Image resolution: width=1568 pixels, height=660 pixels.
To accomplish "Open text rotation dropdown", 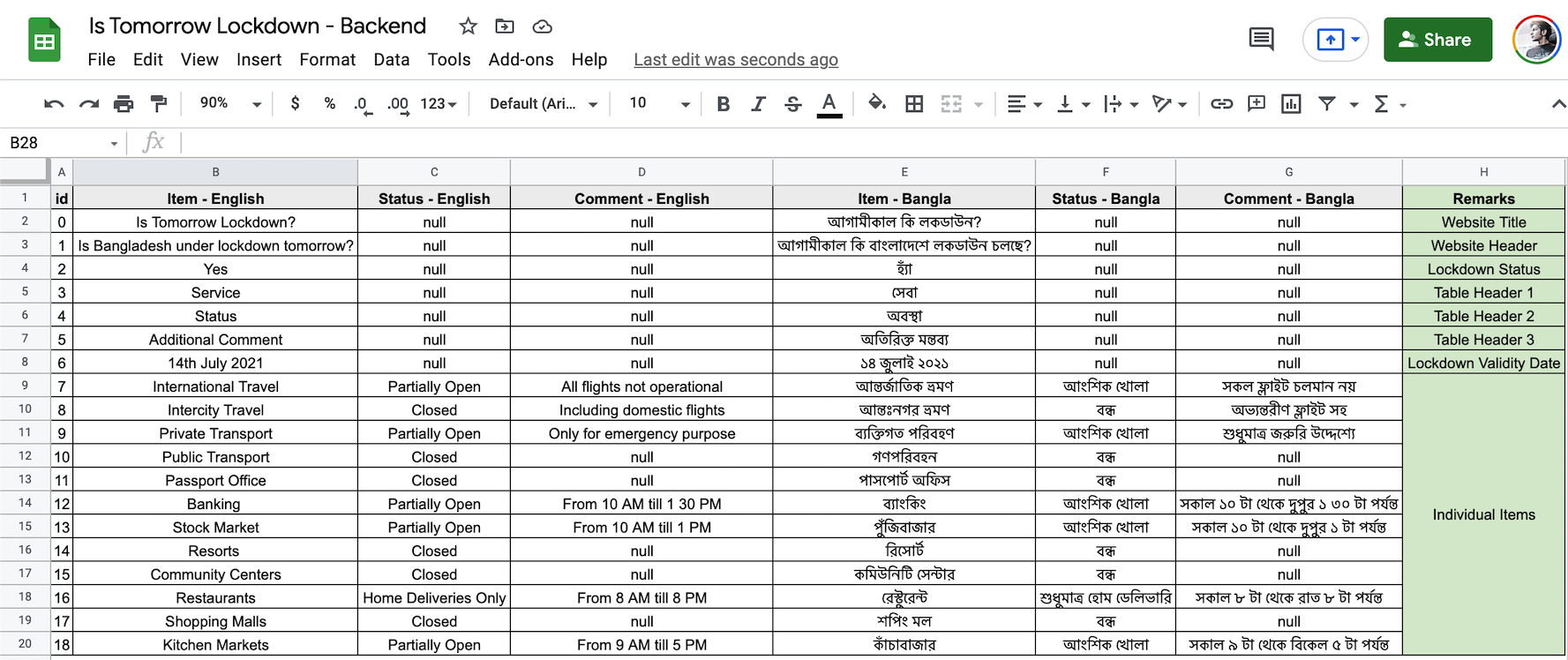I will pos(1169,104).
